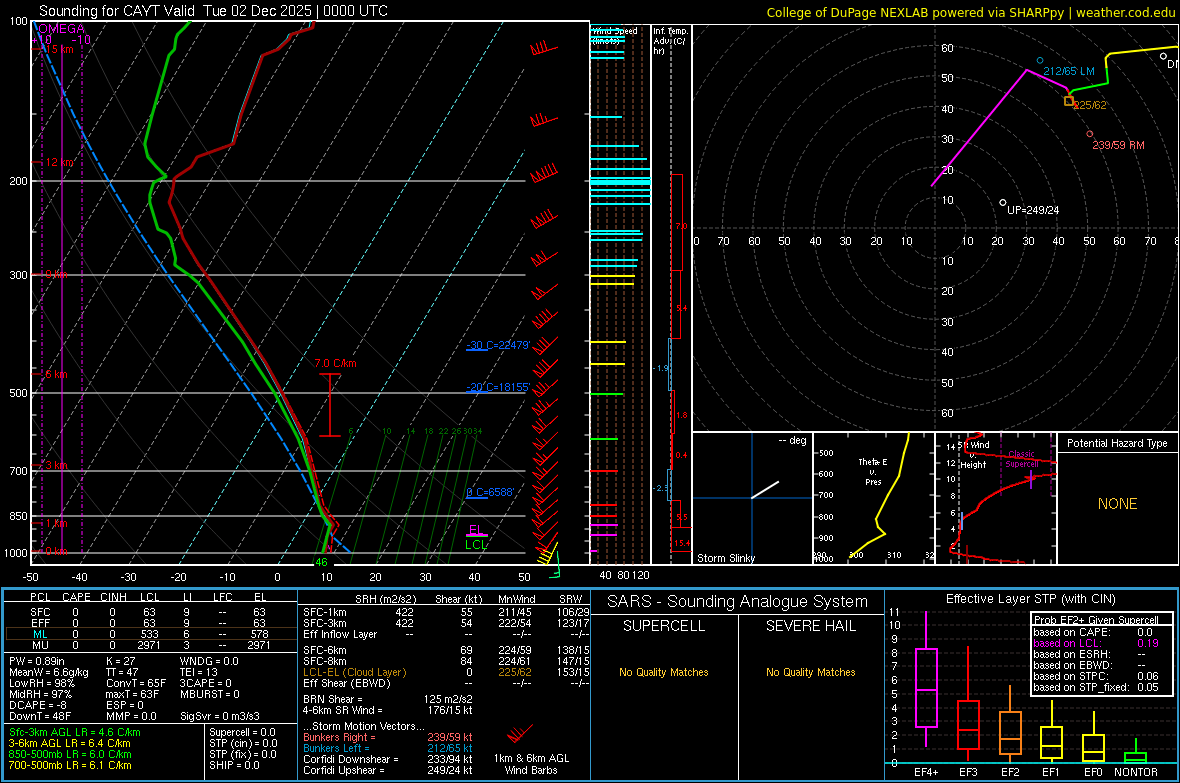Click the '6 km' height marker
The image size is (1180, 783).
tap(56, 374)
